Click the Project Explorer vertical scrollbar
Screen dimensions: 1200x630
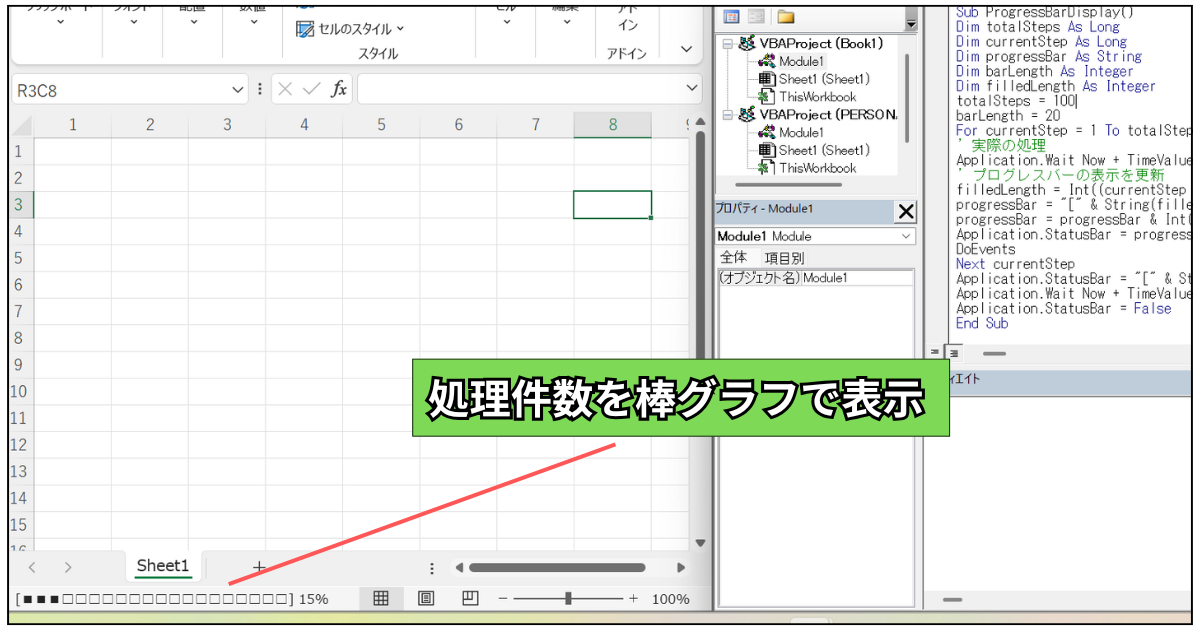point(908,98)
